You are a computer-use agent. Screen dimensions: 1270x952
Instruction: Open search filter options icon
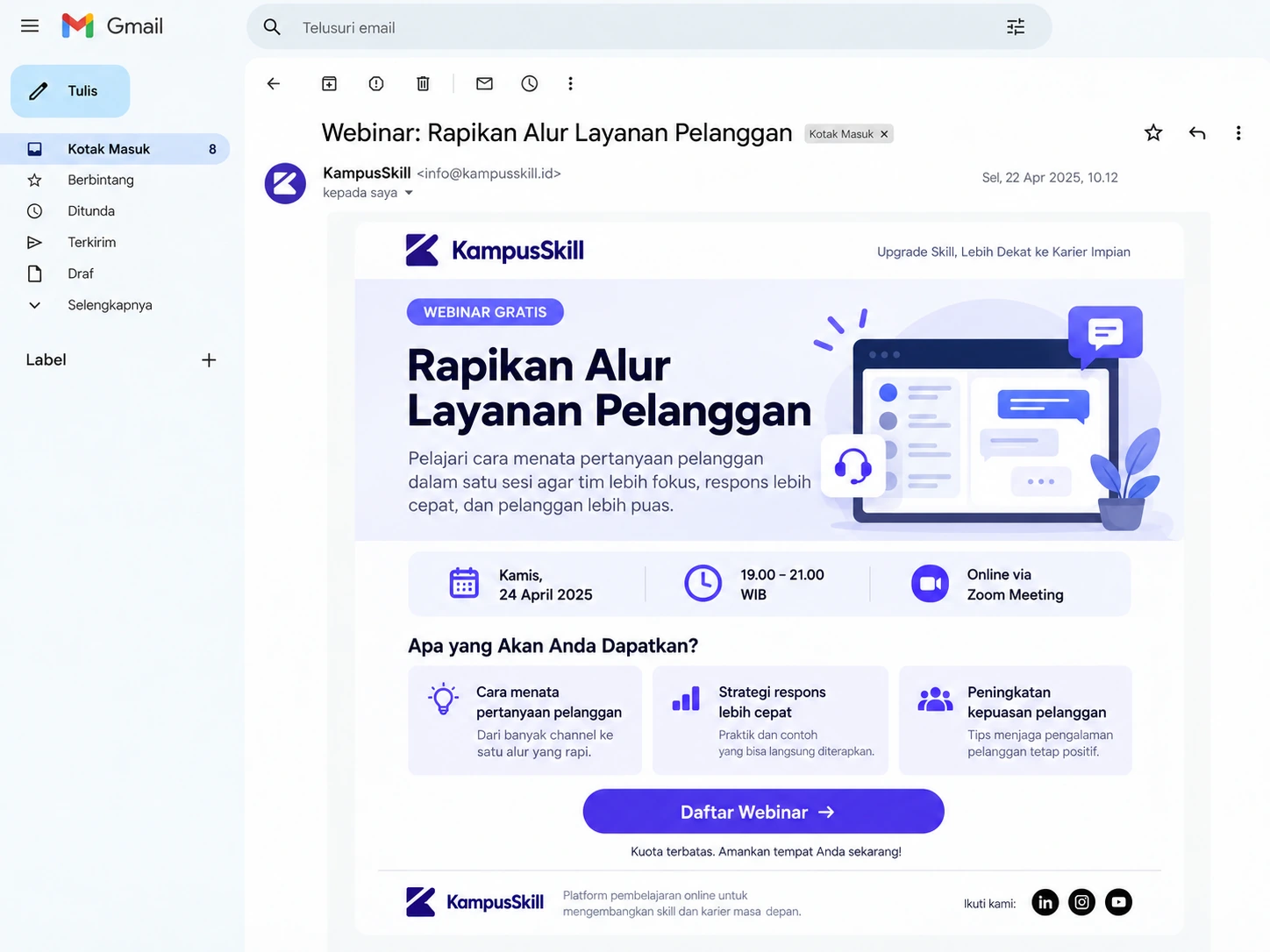click(x=1016, y=27)
